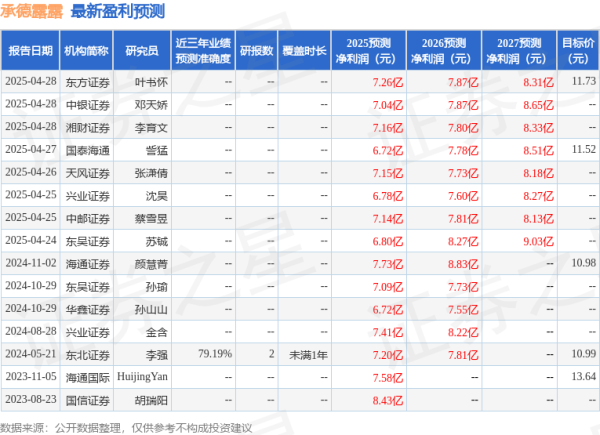Viewport: 600px width, 435px height.
Task: Click the 2027预测净利润 column header
Action: [517, 49]
